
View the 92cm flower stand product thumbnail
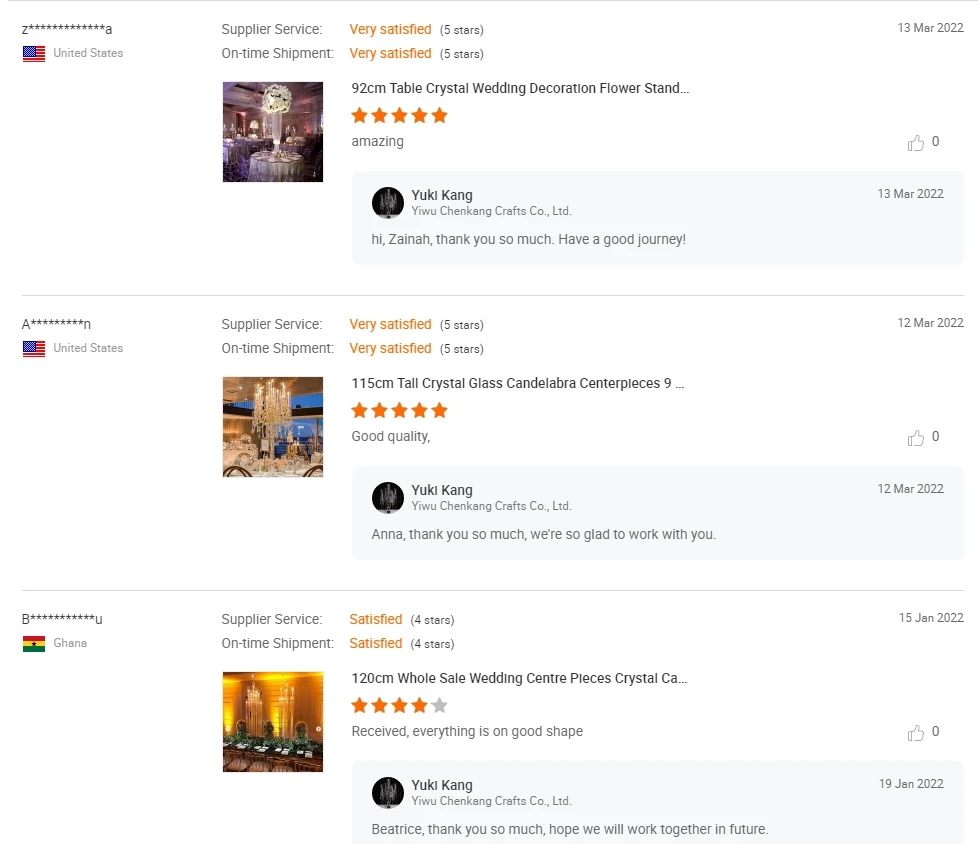tap(273, 132)
